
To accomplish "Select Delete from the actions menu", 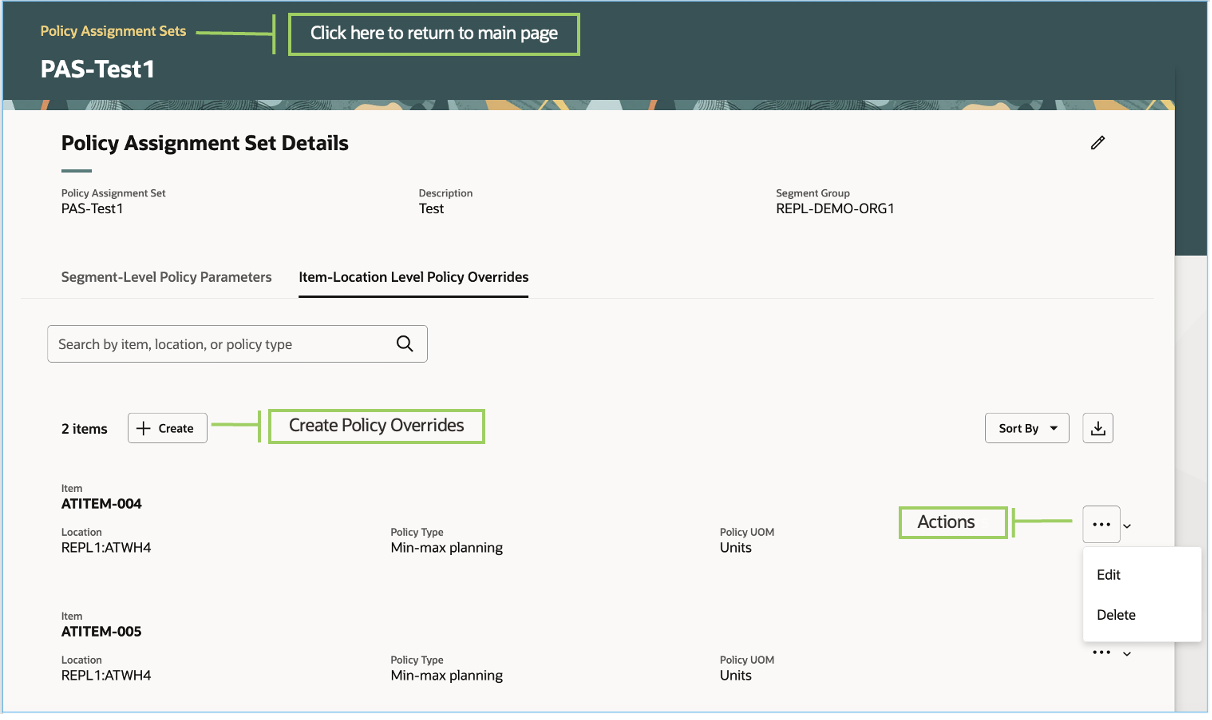I will pos(1115,614).
